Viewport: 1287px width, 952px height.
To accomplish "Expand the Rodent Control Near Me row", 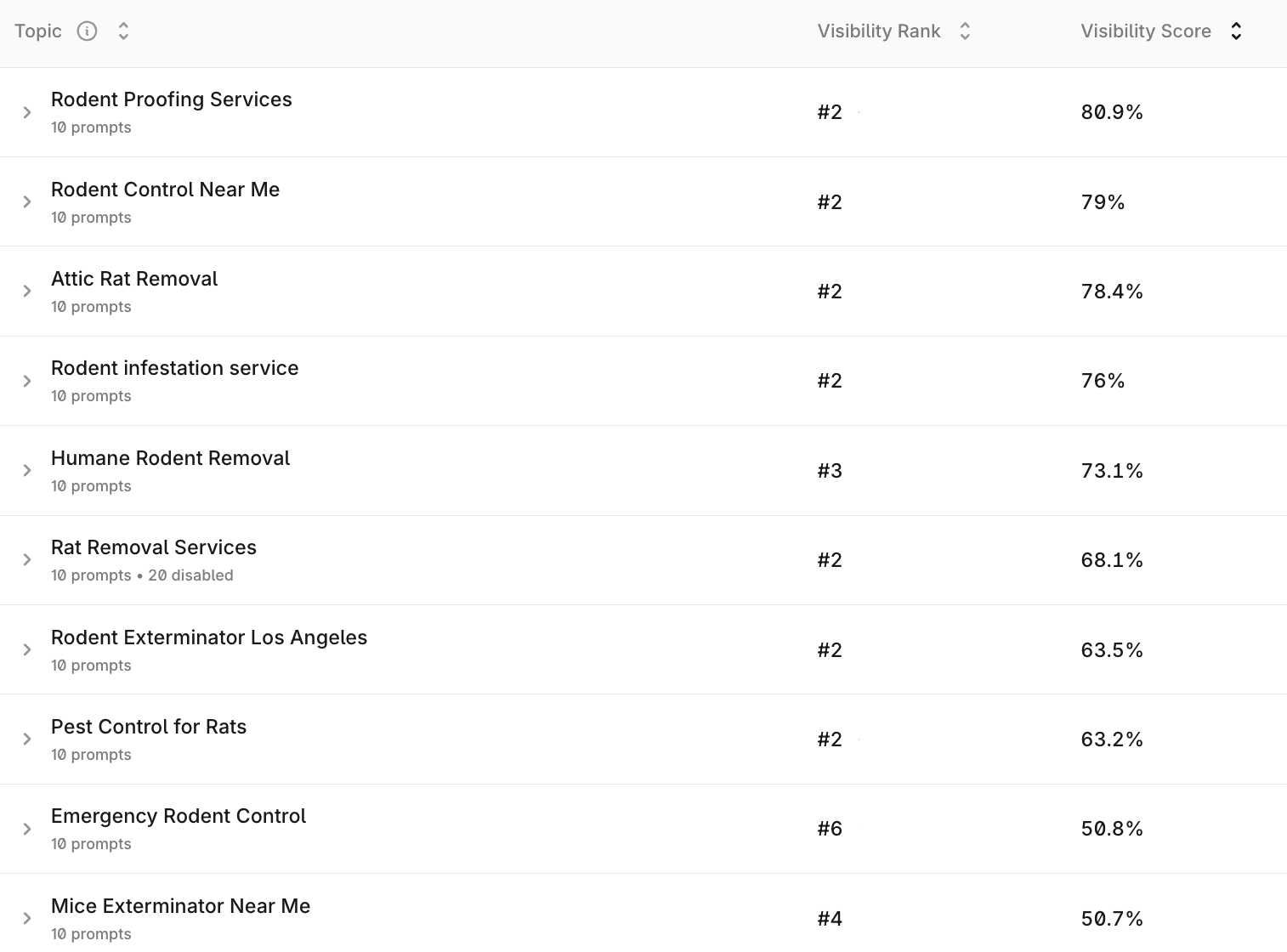I will [x=27, y=202].
